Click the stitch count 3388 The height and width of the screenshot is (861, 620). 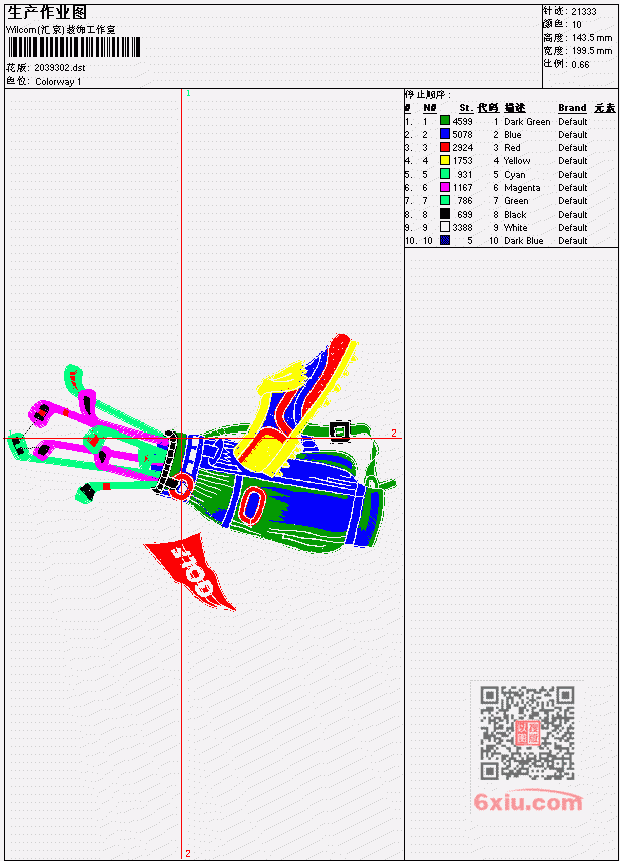pyautogui.click(x=462, y=227)
